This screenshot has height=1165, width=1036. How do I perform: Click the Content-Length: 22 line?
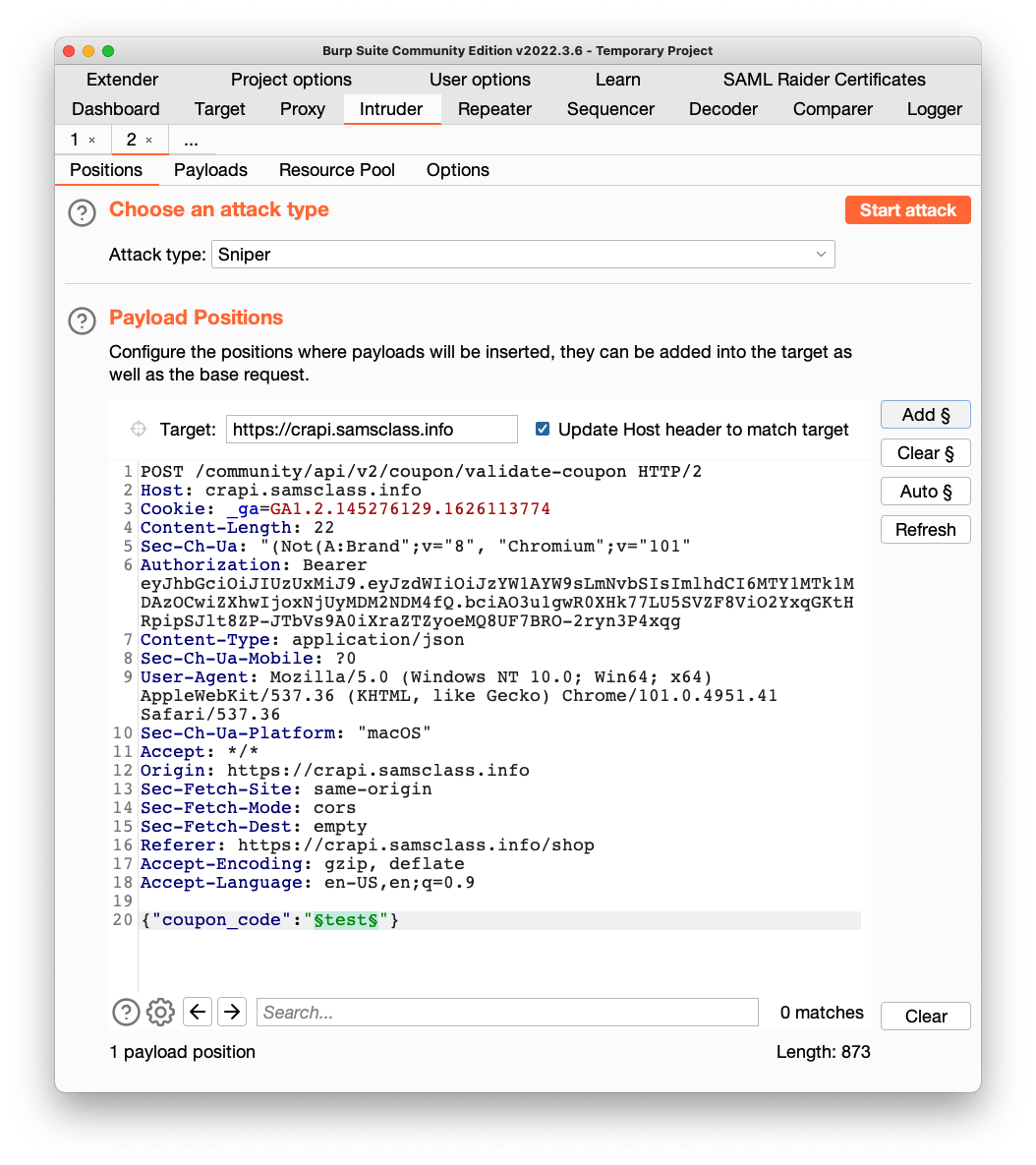[238, 528]
